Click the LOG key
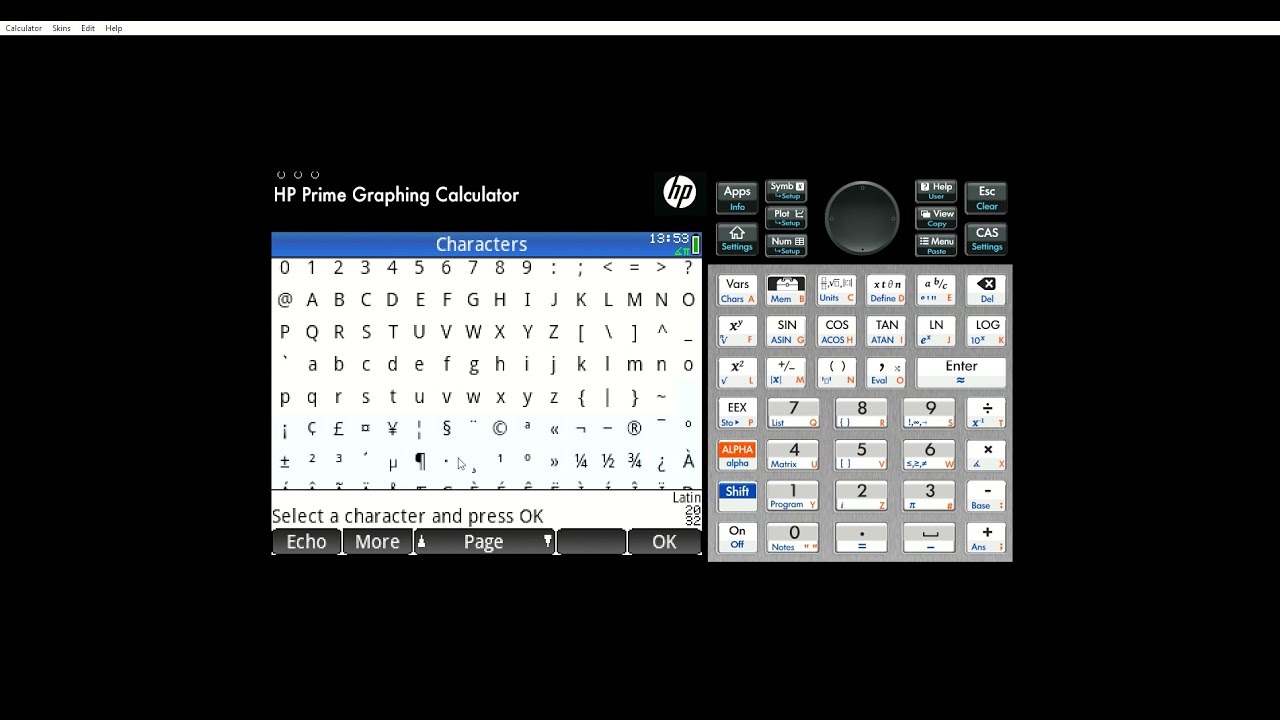Image resolution: width=1280 pixels, height=720 pixels. (x=987, y=331)
